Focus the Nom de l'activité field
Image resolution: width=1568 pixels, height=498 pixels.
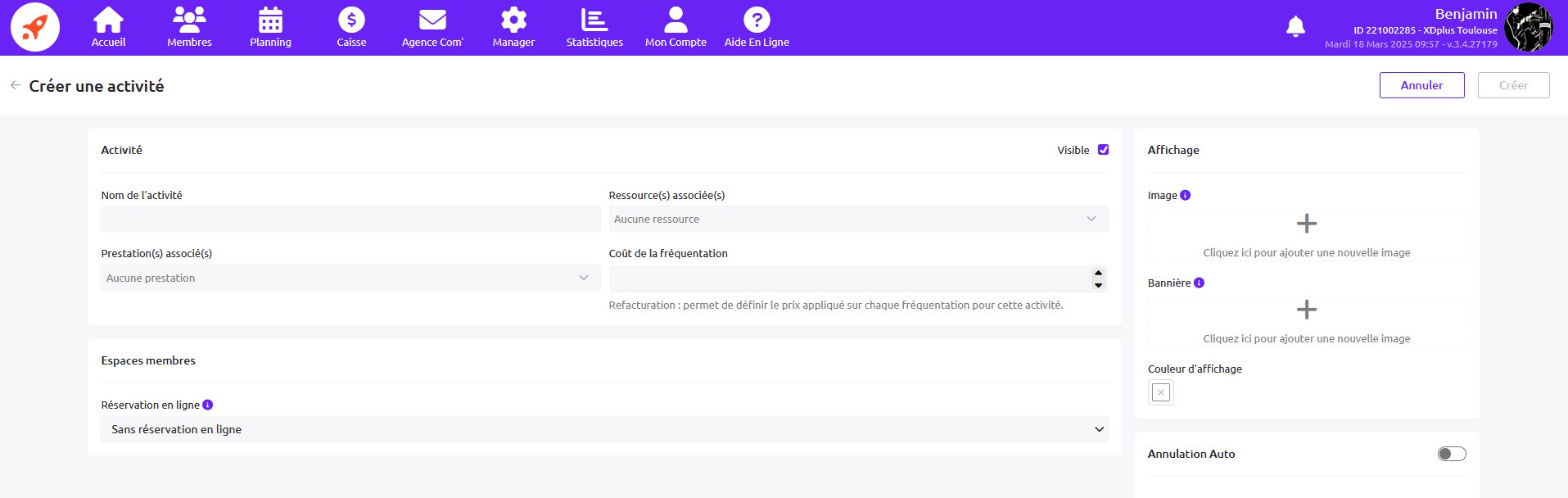point(350,219)
